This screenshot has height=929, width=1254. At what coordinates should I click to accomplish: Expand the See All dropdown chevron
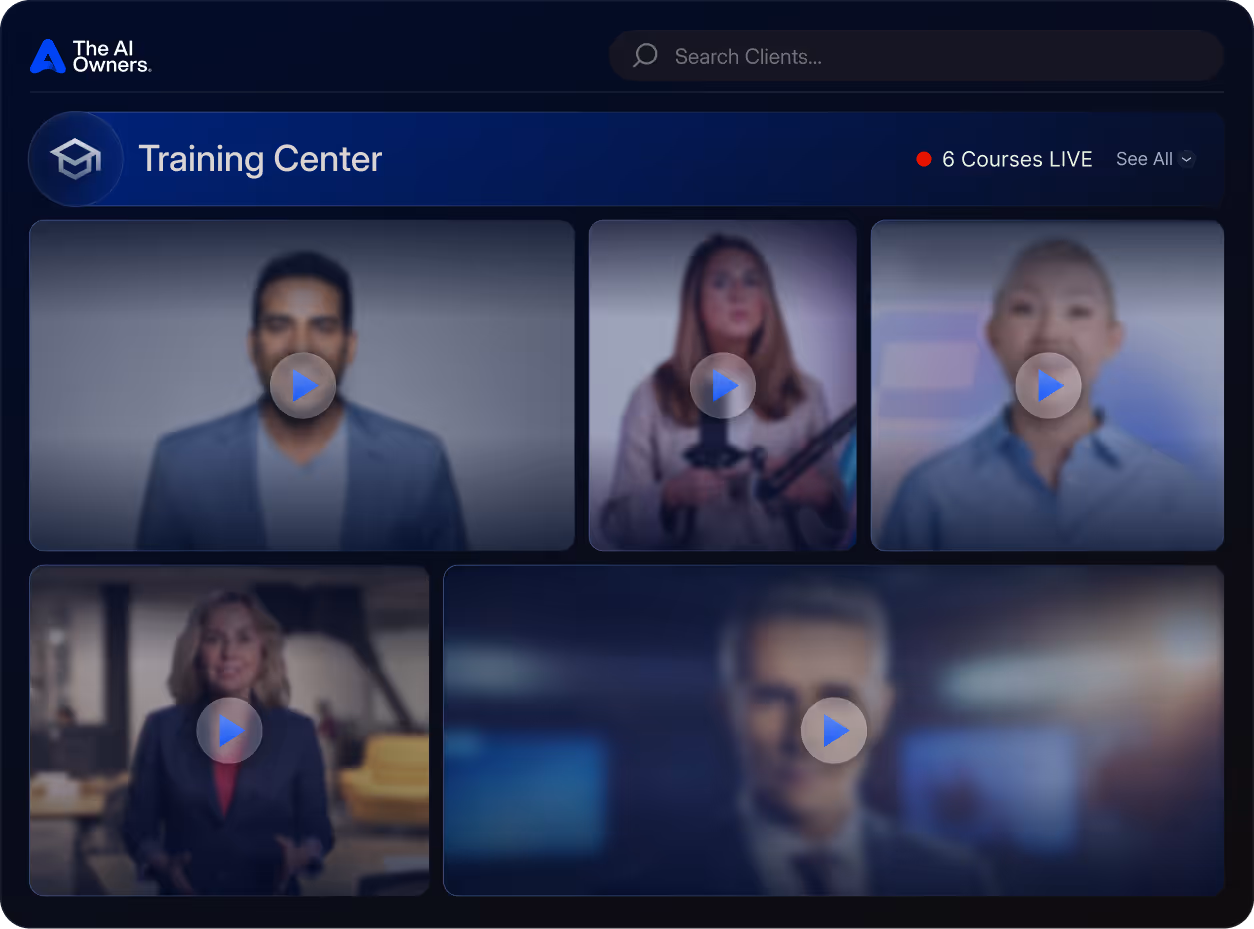[x=1187, y=159]
